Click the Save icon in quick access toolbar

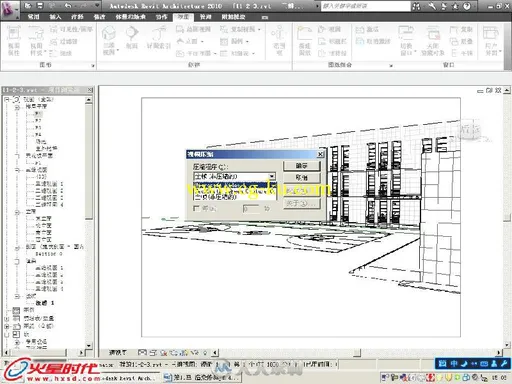(40, 6)
